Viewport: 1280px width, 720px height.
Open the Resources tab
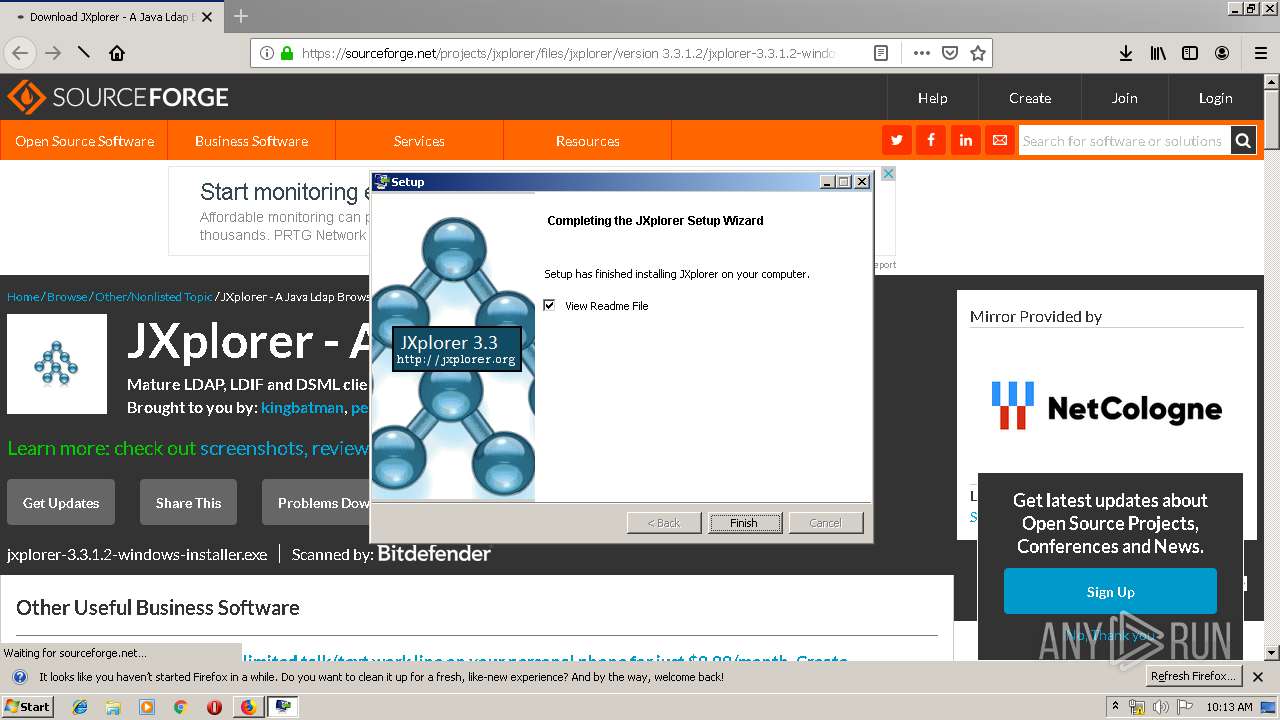pos(588,141)
